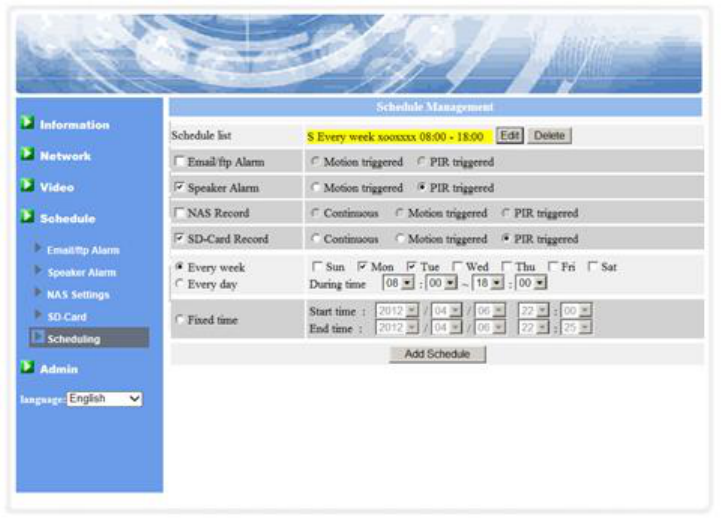Uncheck the Tue day checkbox
The height and width of the screenshot is (522, 724).
click(x=411, y=266)
